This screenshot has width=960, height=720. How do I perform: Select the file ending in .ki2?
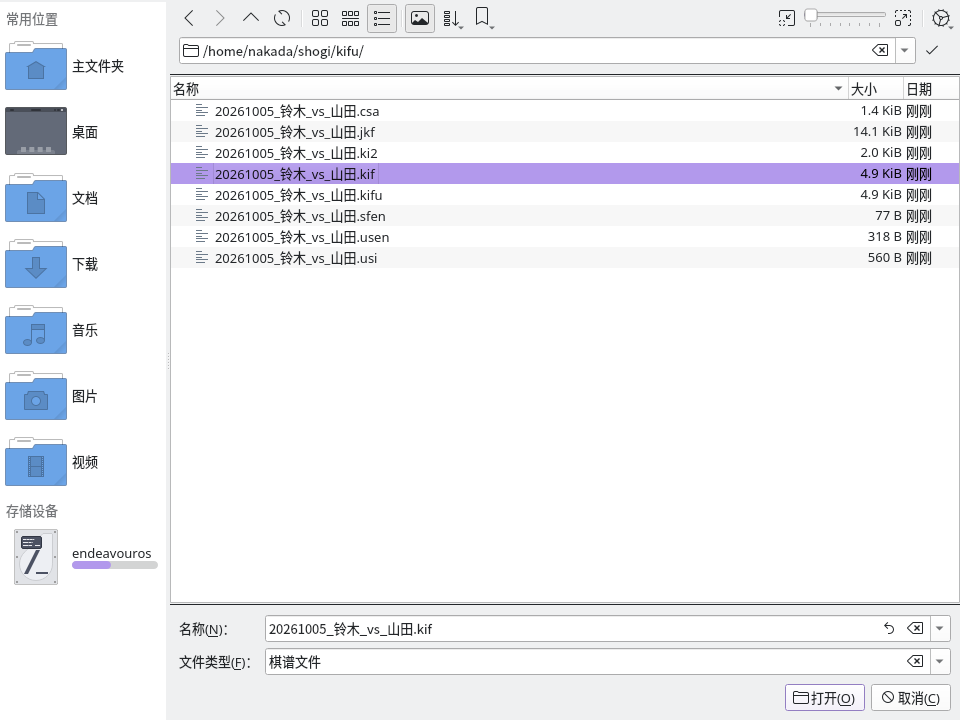(x=564, y=153)
